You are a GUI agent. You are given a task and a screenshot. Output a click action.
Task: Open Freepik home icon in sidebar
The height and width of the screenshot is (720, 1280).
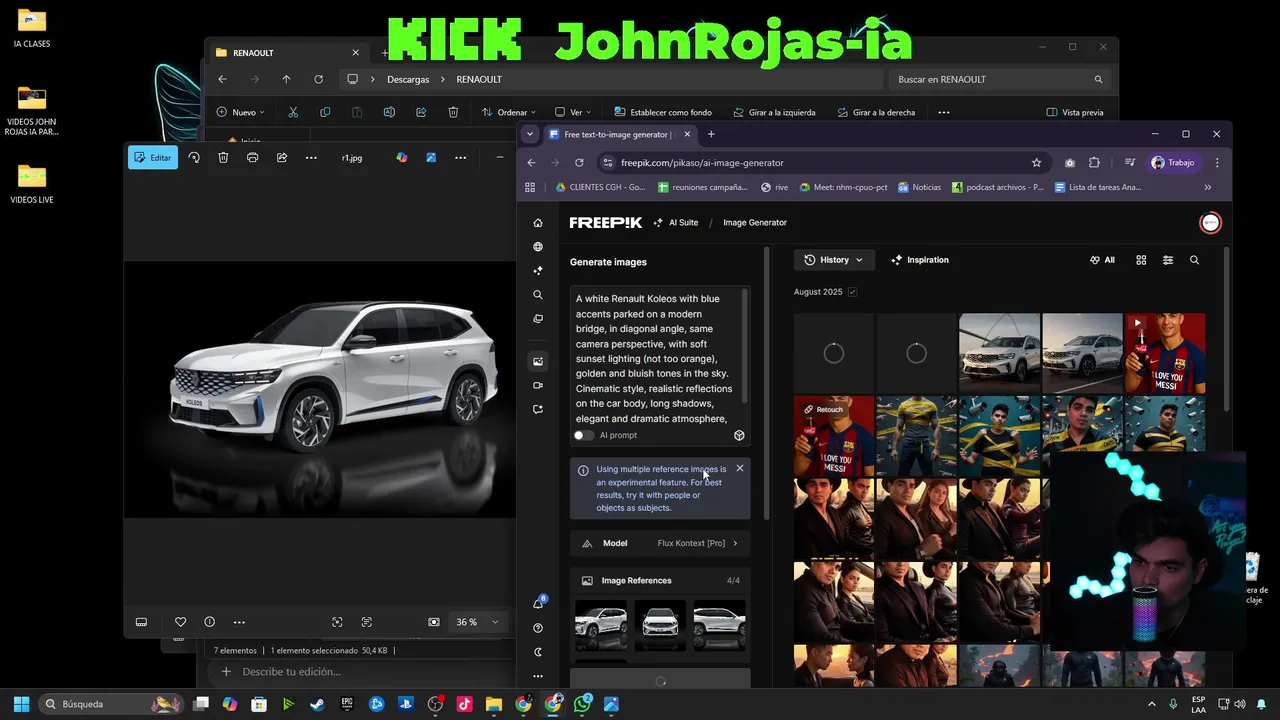point(538,223)
